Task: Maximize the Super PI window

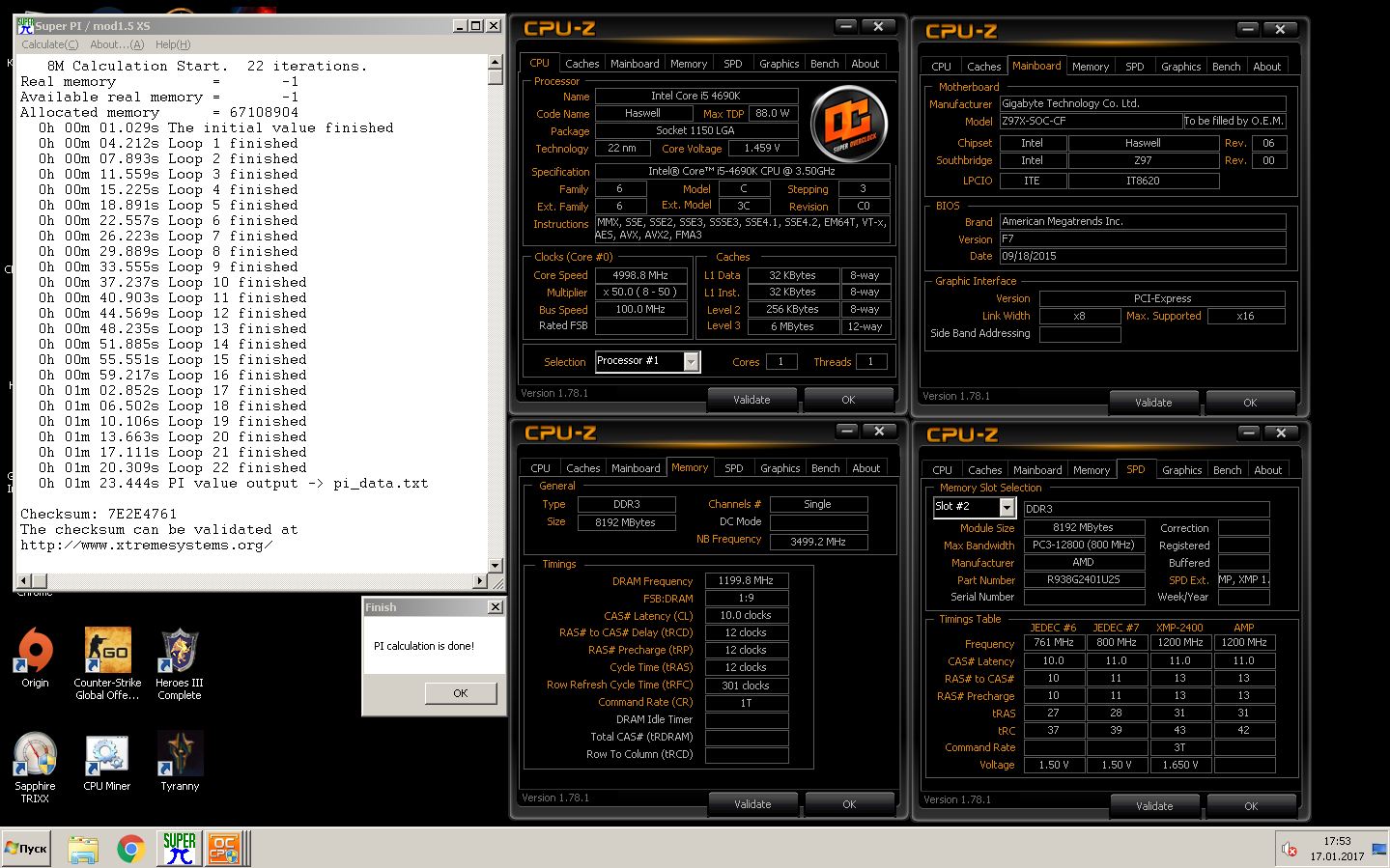Action: (476, 26)
